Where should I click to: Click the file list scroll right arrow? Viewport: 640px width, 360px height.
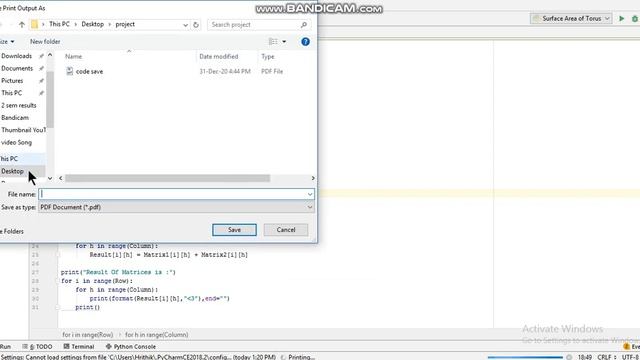313,178
